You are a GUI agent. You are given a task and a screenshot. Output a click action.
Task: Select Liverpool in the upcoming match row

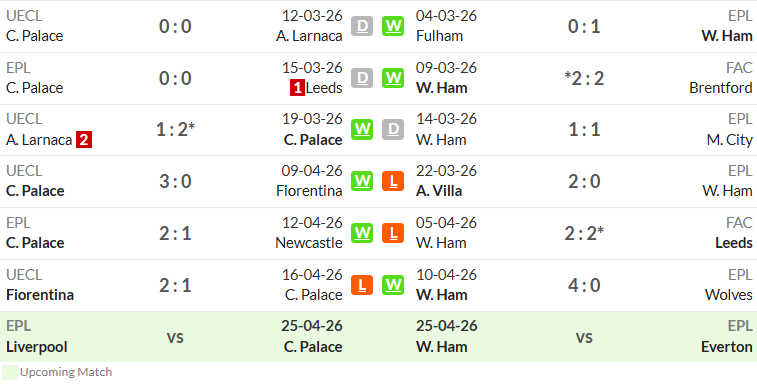[37, 347]
